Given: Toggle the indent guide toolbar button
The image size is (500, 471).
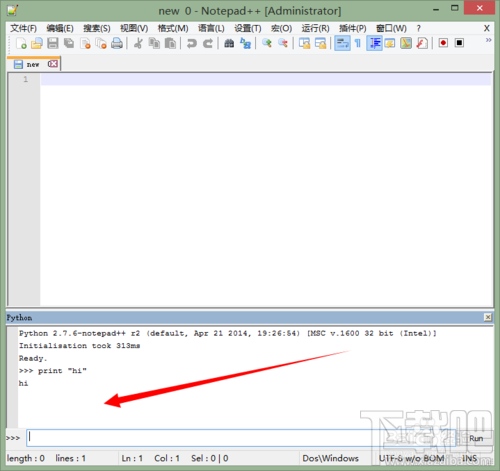Looking at the screenshot, I should pos(374,43).
